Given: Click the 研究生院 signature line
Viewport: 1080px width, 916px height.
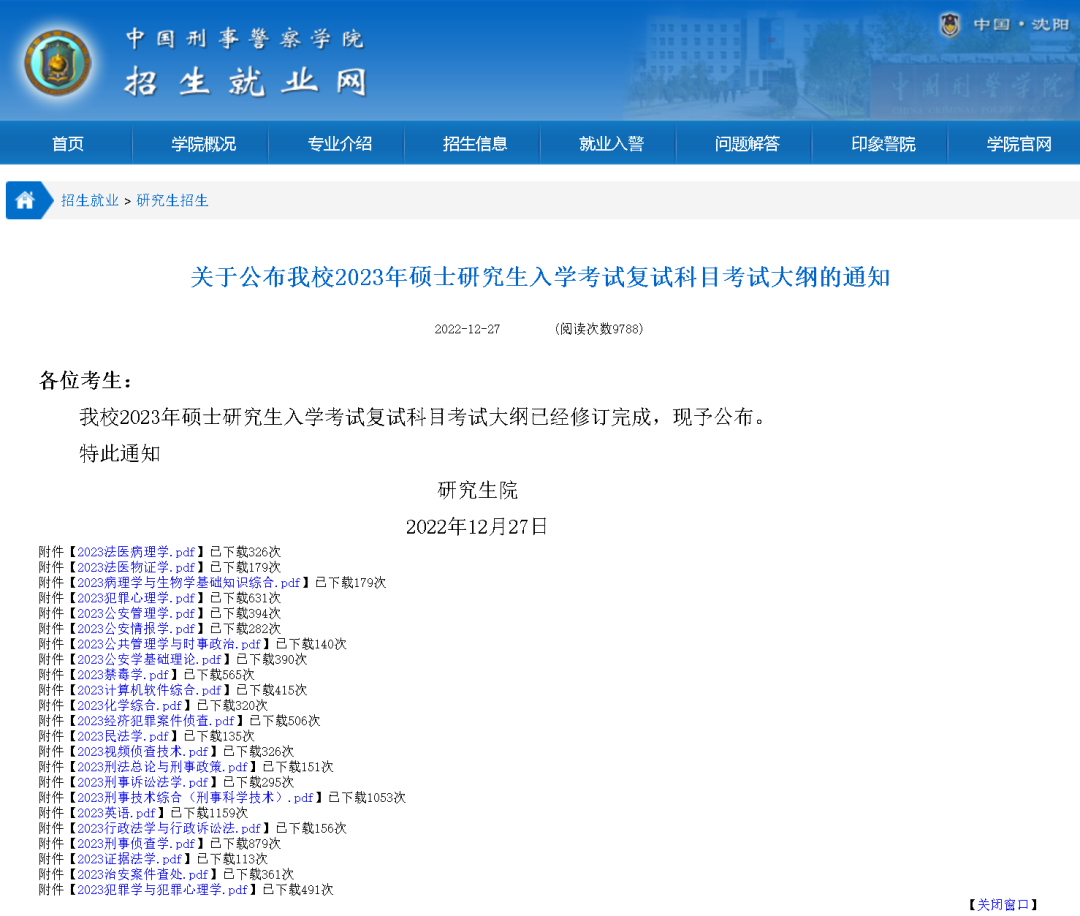Looking at the screenshot, I should [x=477, y=490].
